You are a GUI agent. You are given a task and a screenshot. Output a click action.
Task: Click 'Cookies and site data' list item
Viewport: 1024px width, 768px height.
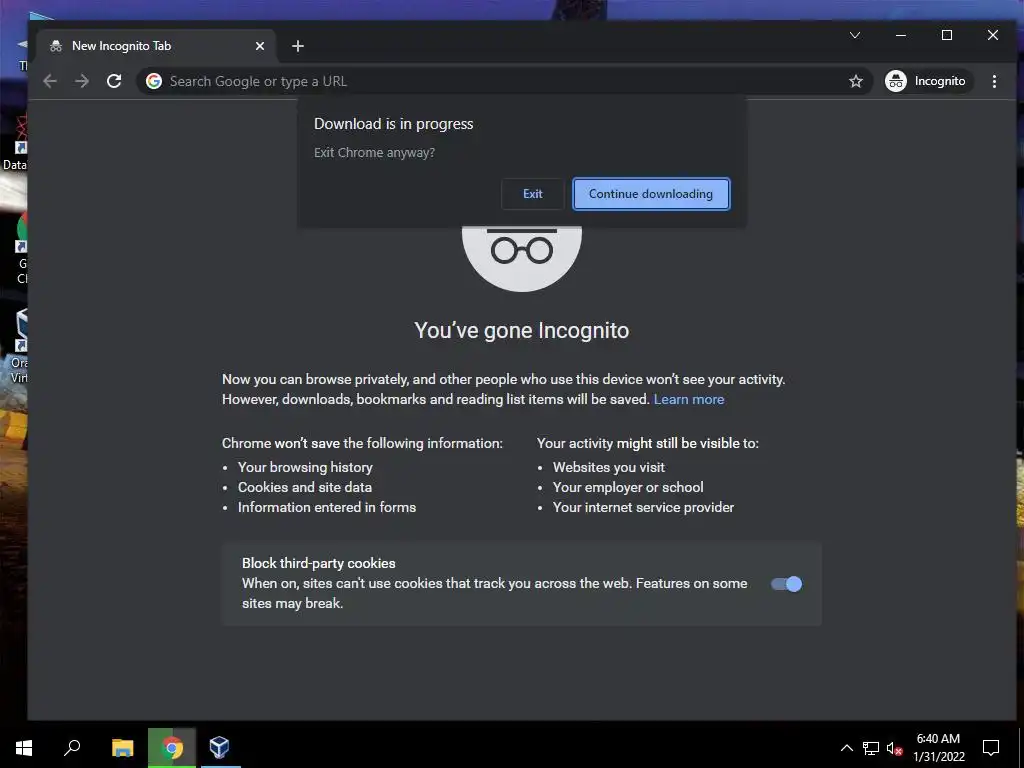pos(304,487)
